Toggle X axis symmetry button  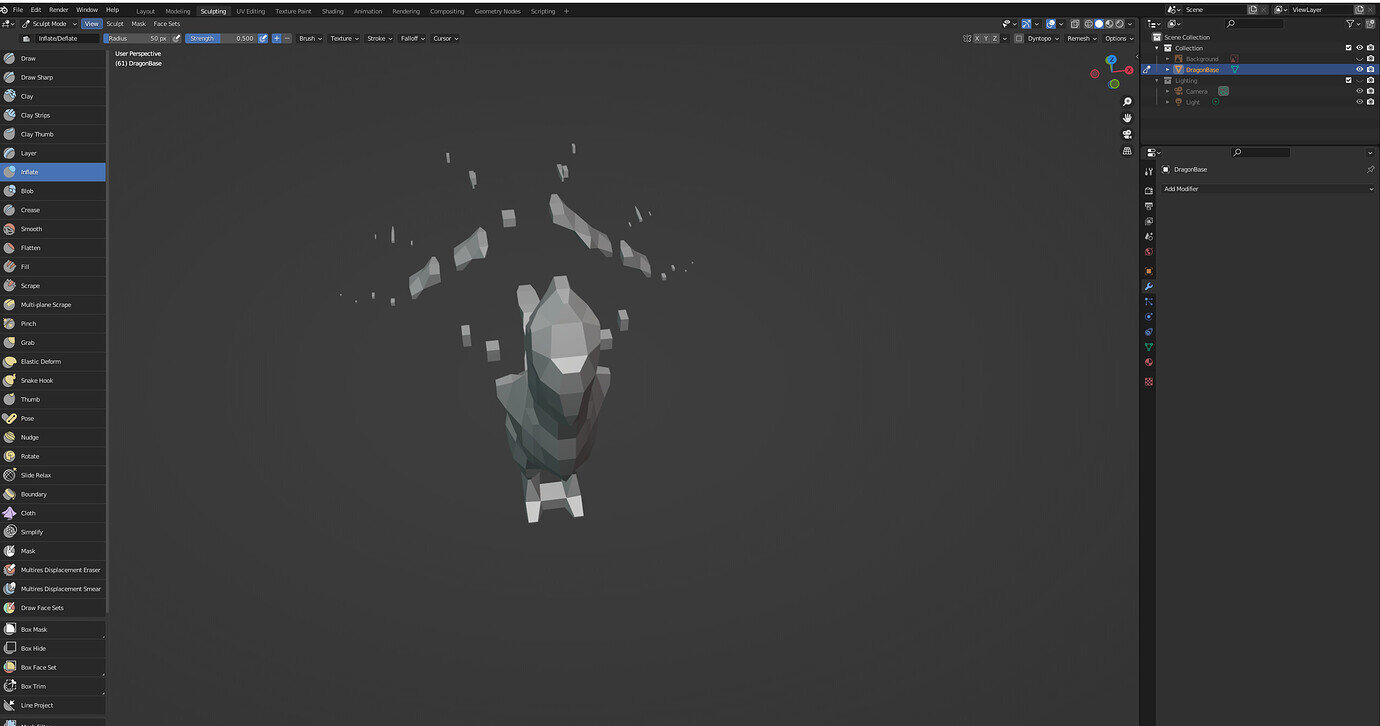978,38
